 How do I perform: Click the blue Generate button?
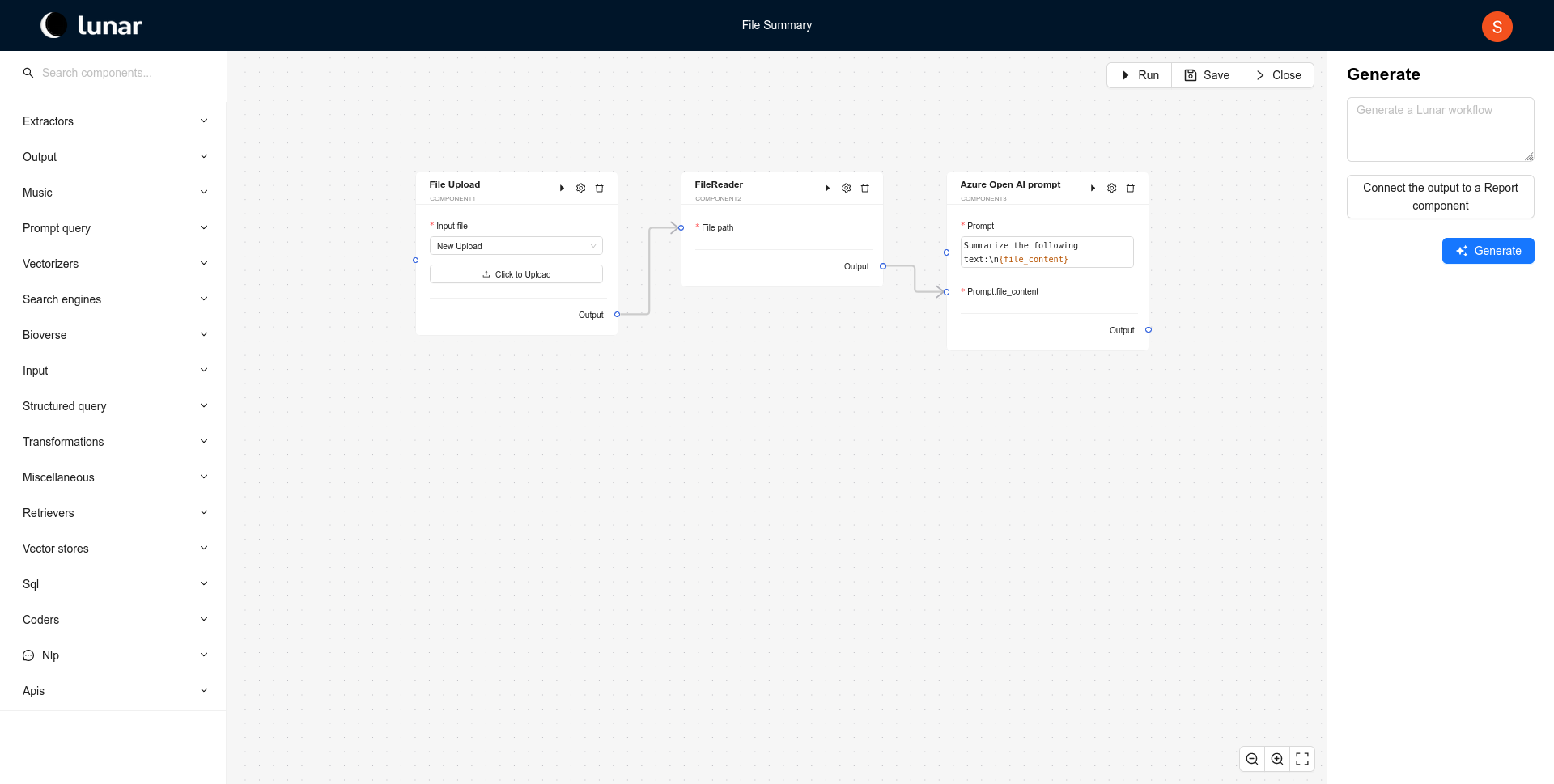pos(1488,251)
